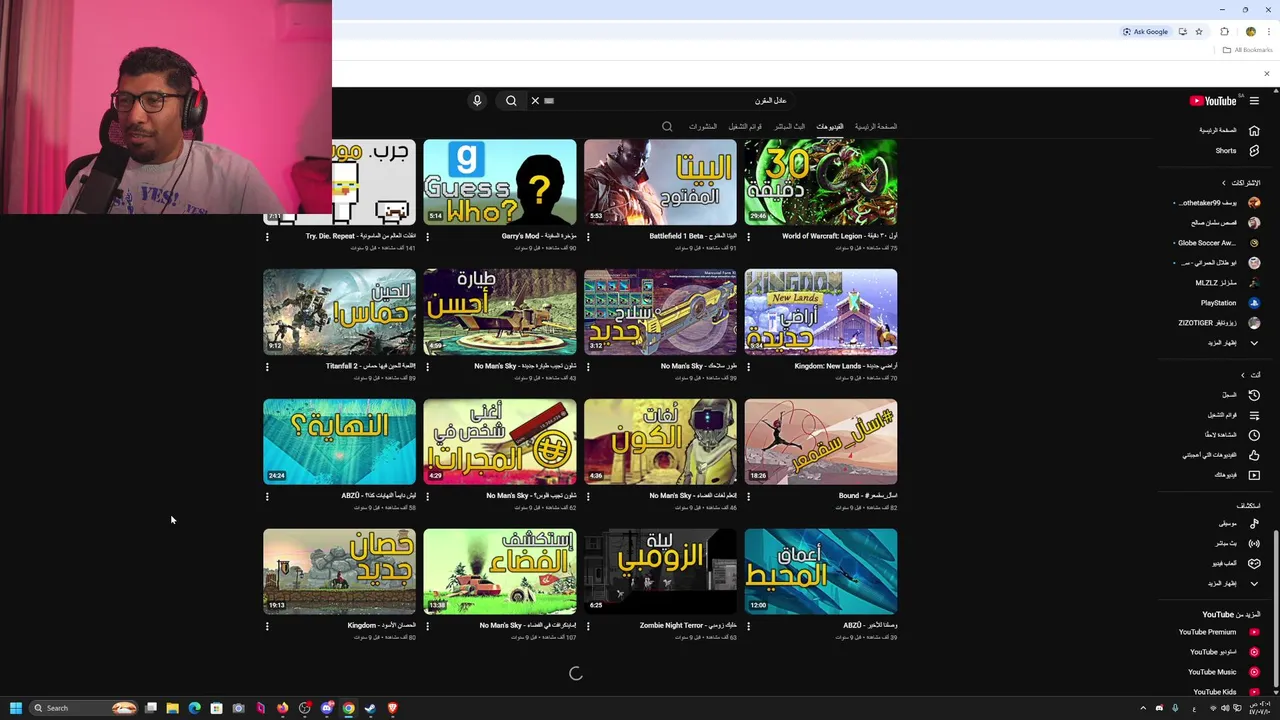Viewport: 1280px width, 720px height.
Task: Open All Bookmarks folder in Chrome
Action: [x=1247, y=50]
